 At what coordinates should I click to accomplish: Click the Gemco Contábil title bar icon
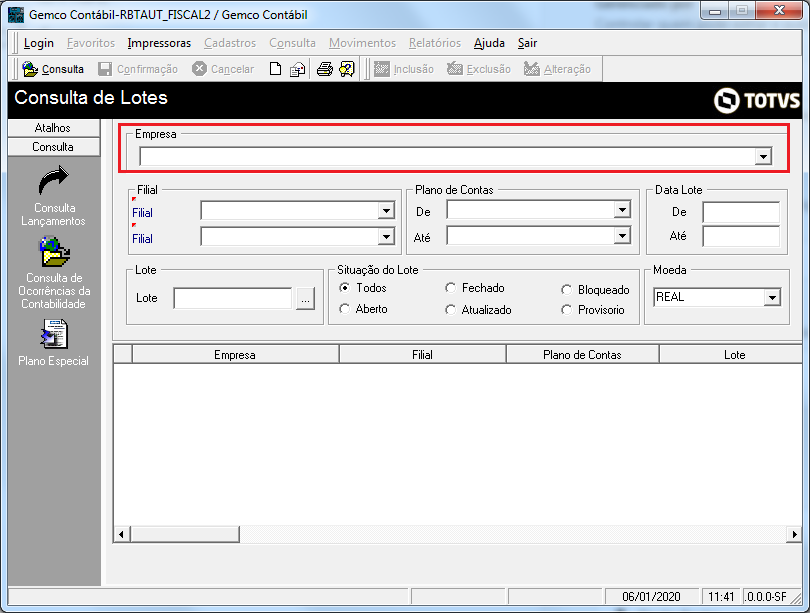[x=16, y=14]
